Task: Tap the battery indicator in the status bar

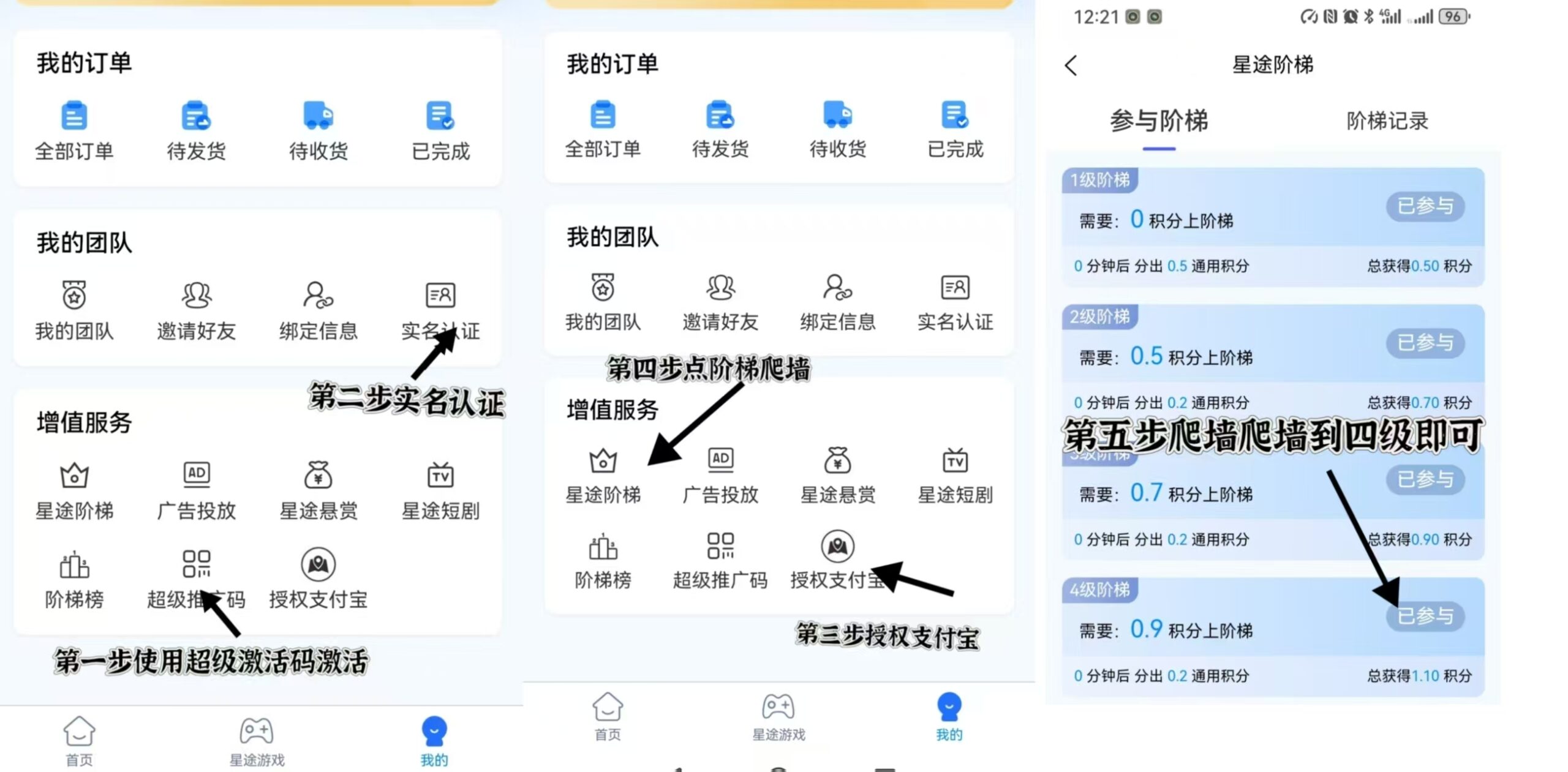Action: point(1453,17)
